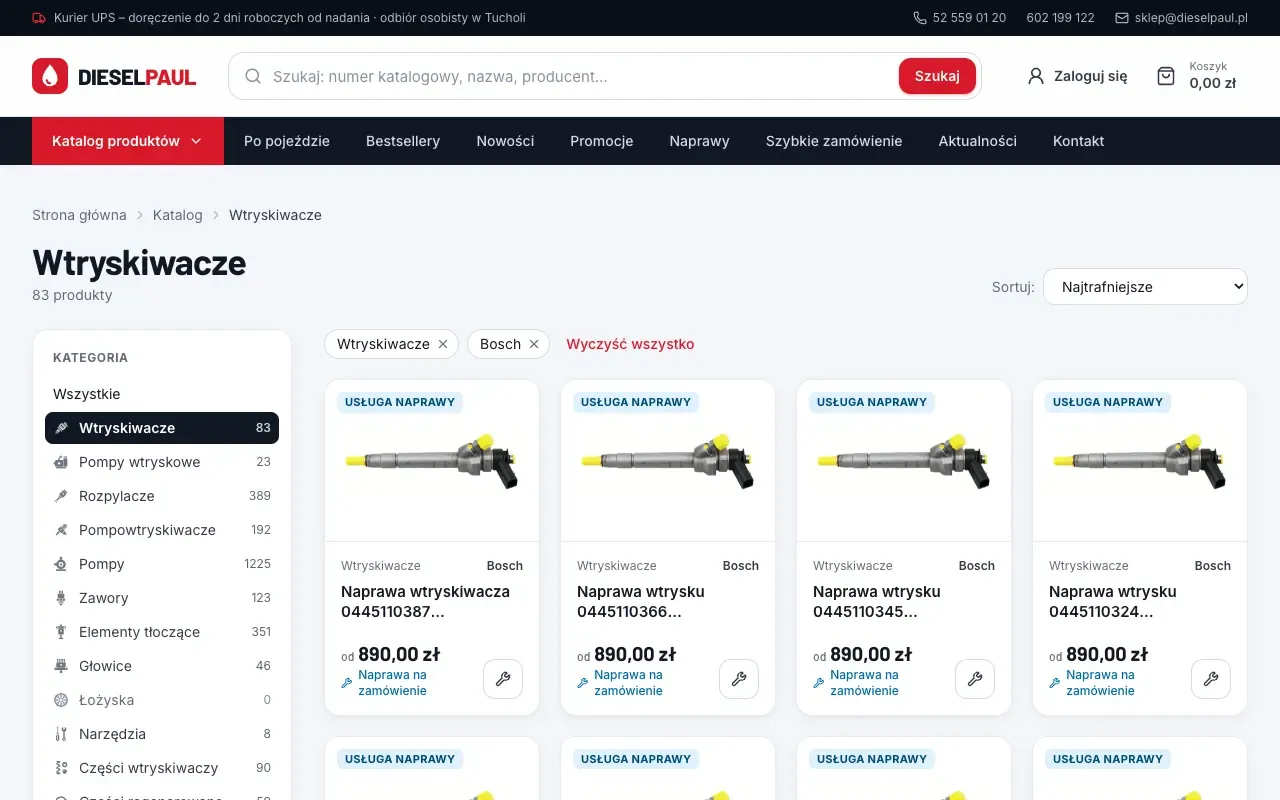
Task: Click wrench button on Naprawa wtrysku 0445110366 card
Action: (x=739, y=679)
